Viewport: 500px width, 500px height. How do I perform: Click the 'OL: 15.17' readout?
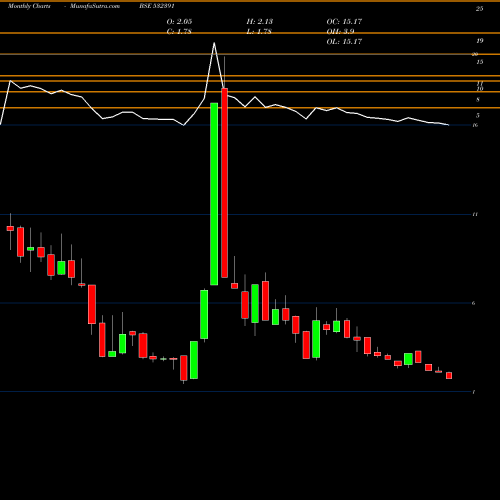click(344, 41)
